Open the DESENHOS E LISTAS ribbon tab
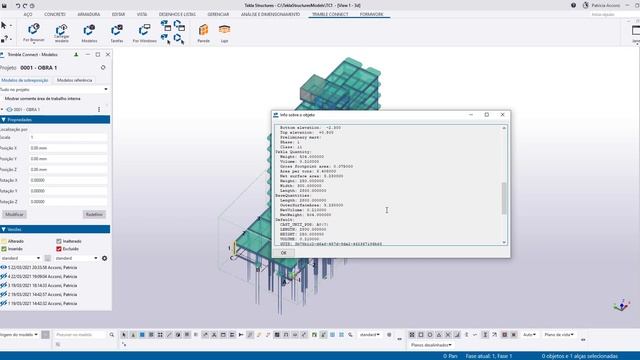This screenshot has height=360, width=640. pos(177,14)
